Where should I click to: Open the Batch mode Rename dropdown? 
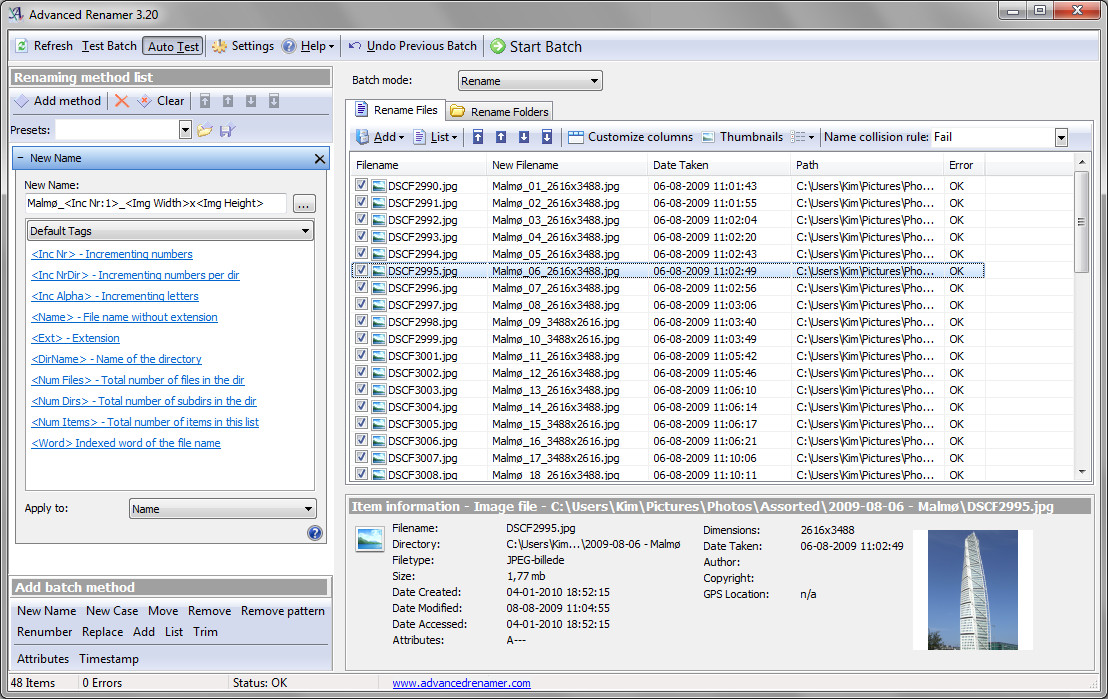coord(530,81)
